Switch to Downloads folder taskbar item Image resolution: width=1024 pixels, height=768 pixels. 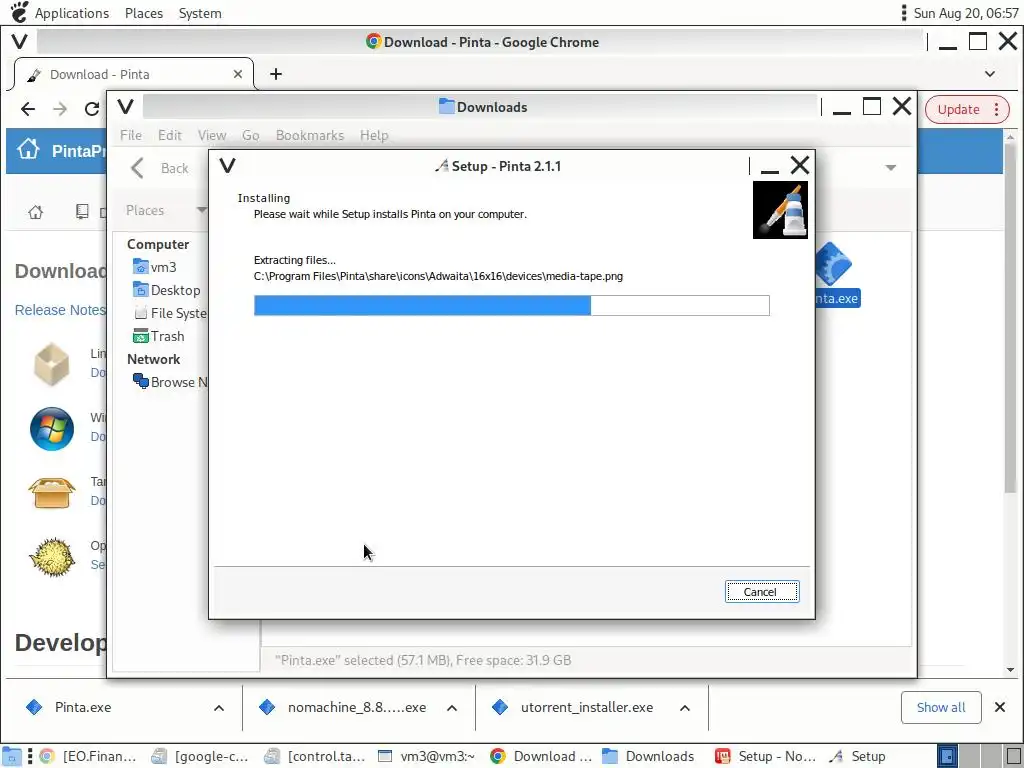(x=648, y=756)
